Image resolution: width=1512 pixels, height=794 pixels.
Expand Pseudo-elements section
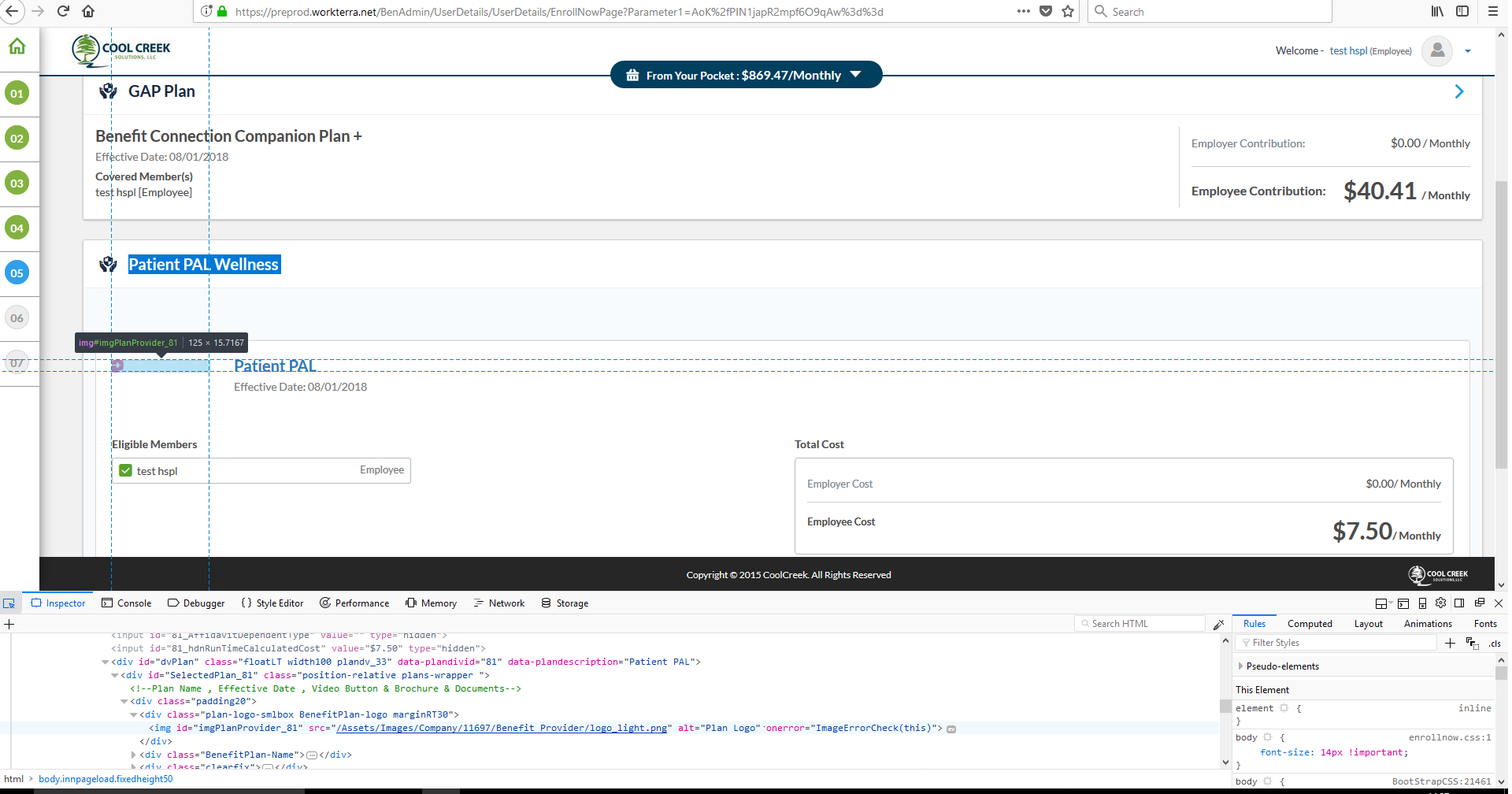click(x=1240, y=666)
